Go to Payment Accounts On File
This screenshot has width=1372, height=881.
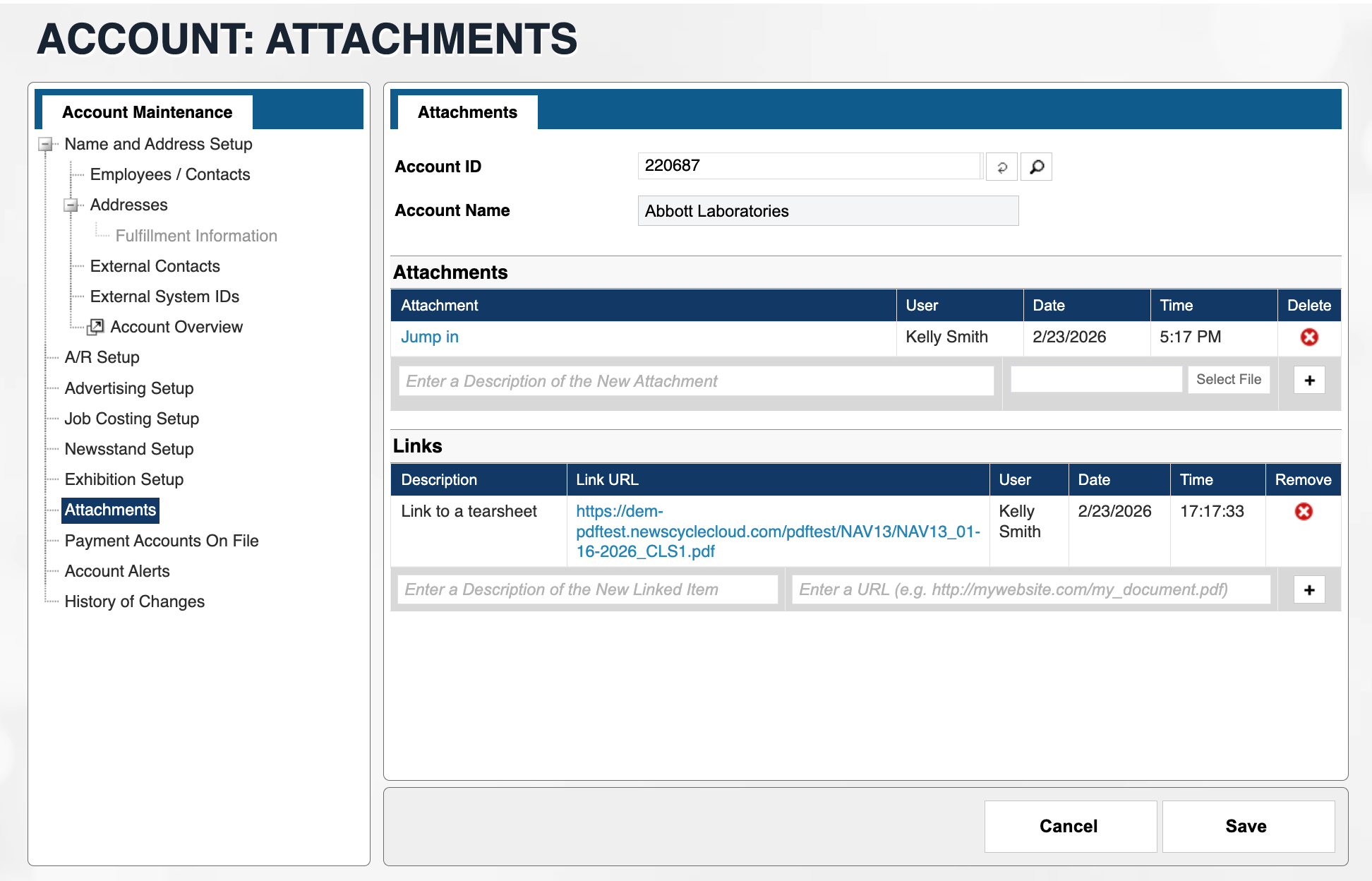pyautogui.click(x=161, y=541)
